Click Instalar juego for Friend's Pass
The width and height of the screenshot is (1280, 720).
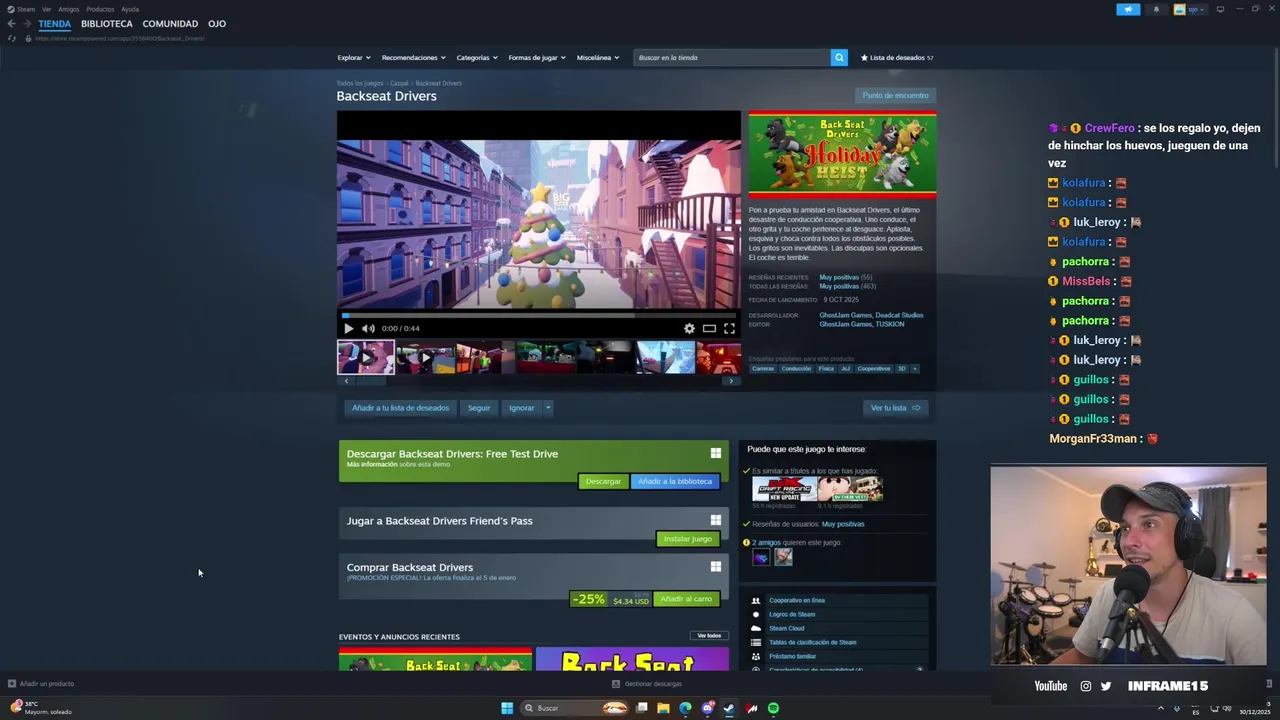pyautogui.click(x=688, y=539)
